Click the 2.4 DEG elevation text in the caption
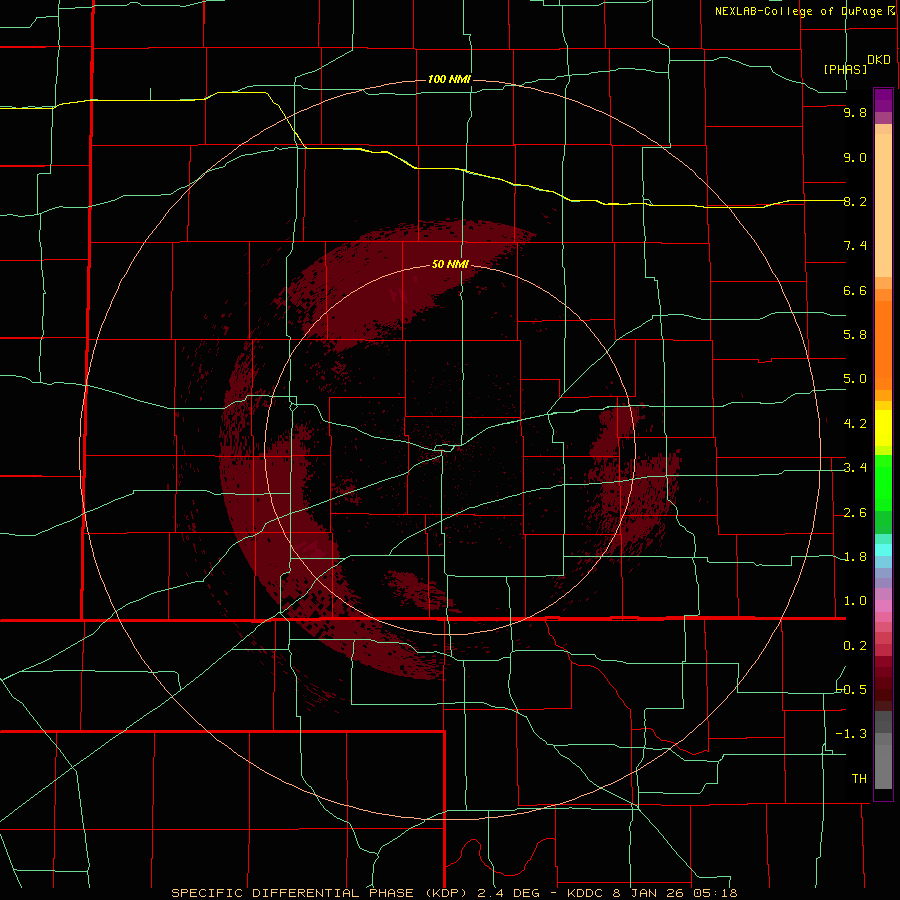 [509, 893]
